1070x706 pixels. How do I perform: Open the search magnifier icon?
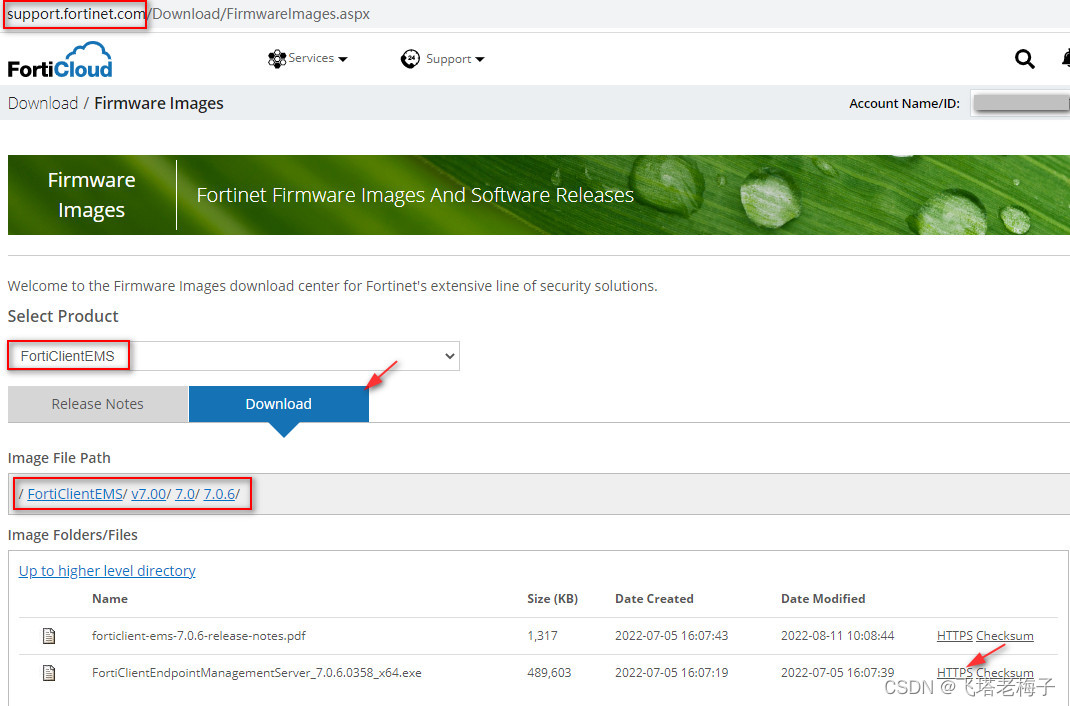coord(1024,59)
